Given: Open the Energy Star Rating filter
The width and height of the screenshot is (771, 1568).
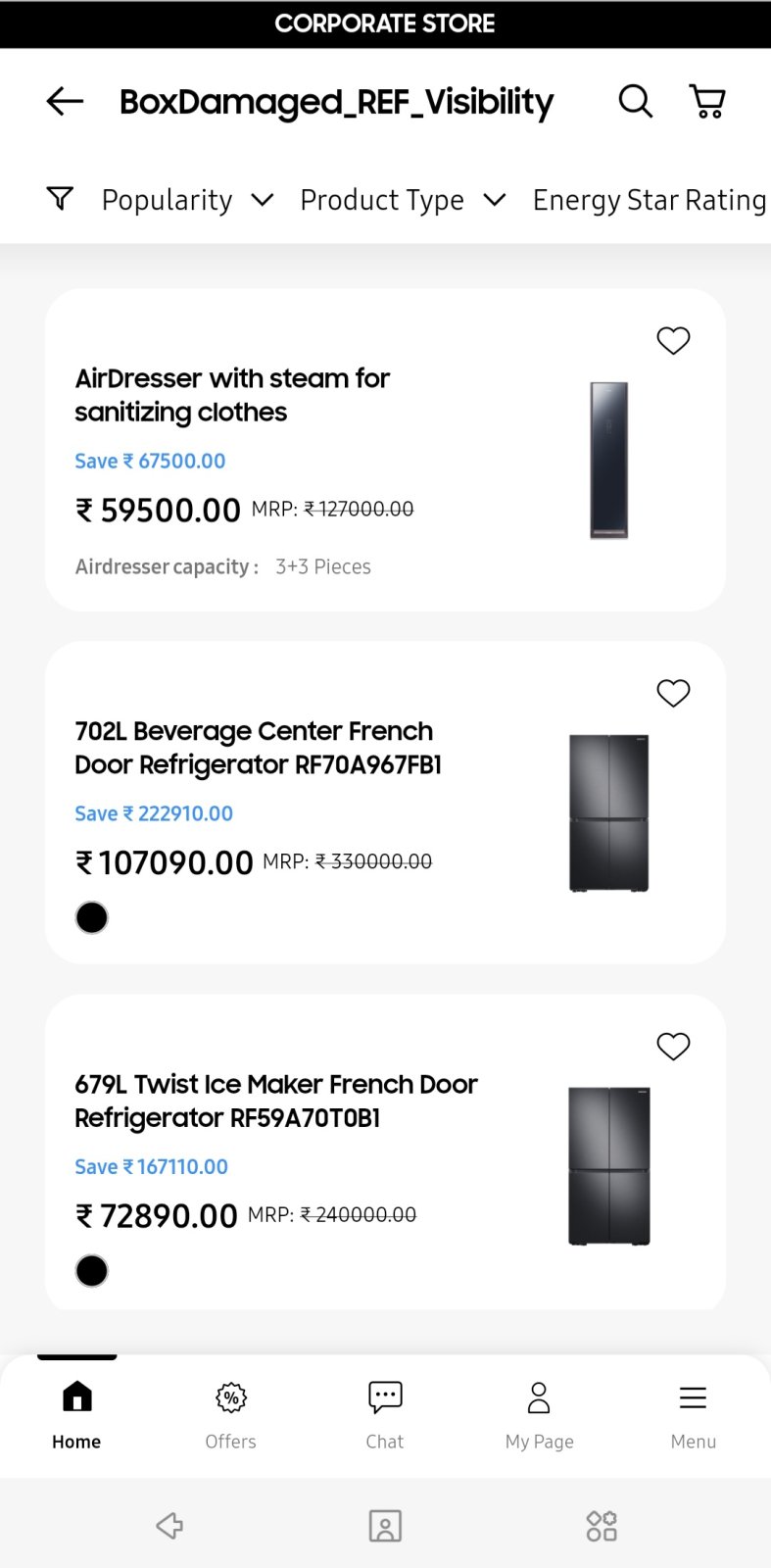Looking at the screenshot, I should [649, 200].
